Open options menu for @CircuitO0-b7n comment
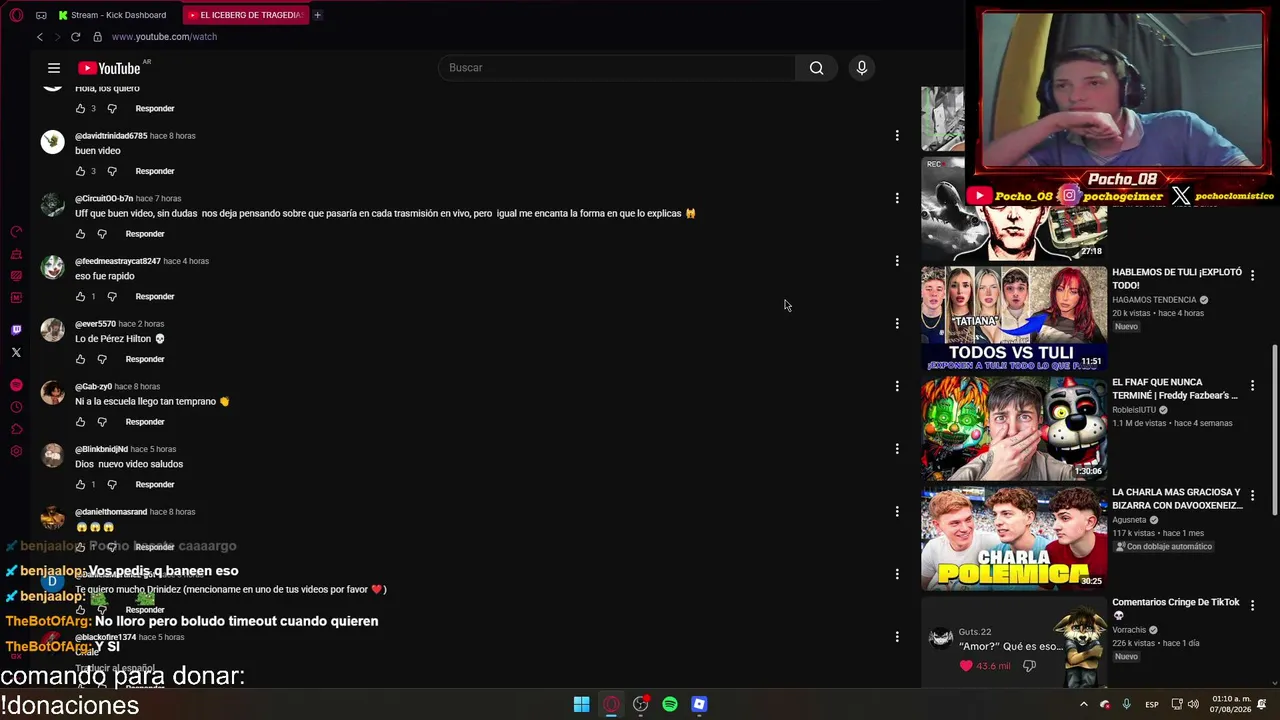The image size is (1280, 720). coord(897,198)
